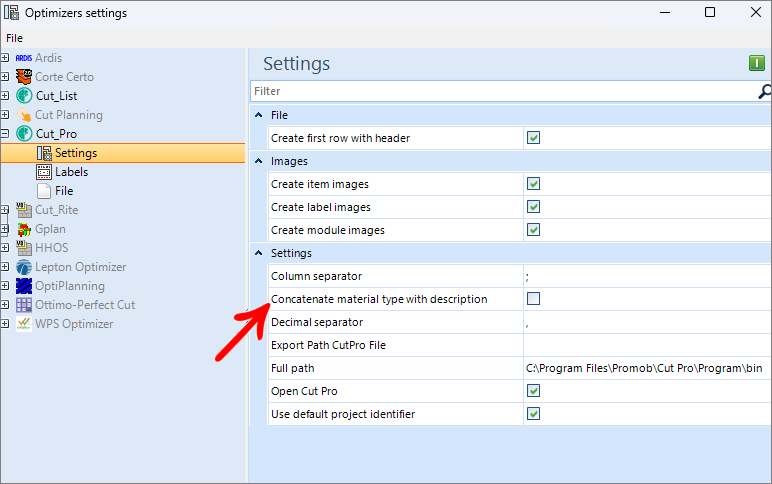772x484 pixels.
Task: Select Settings under Cut_Pro
Action: (76, 153)
